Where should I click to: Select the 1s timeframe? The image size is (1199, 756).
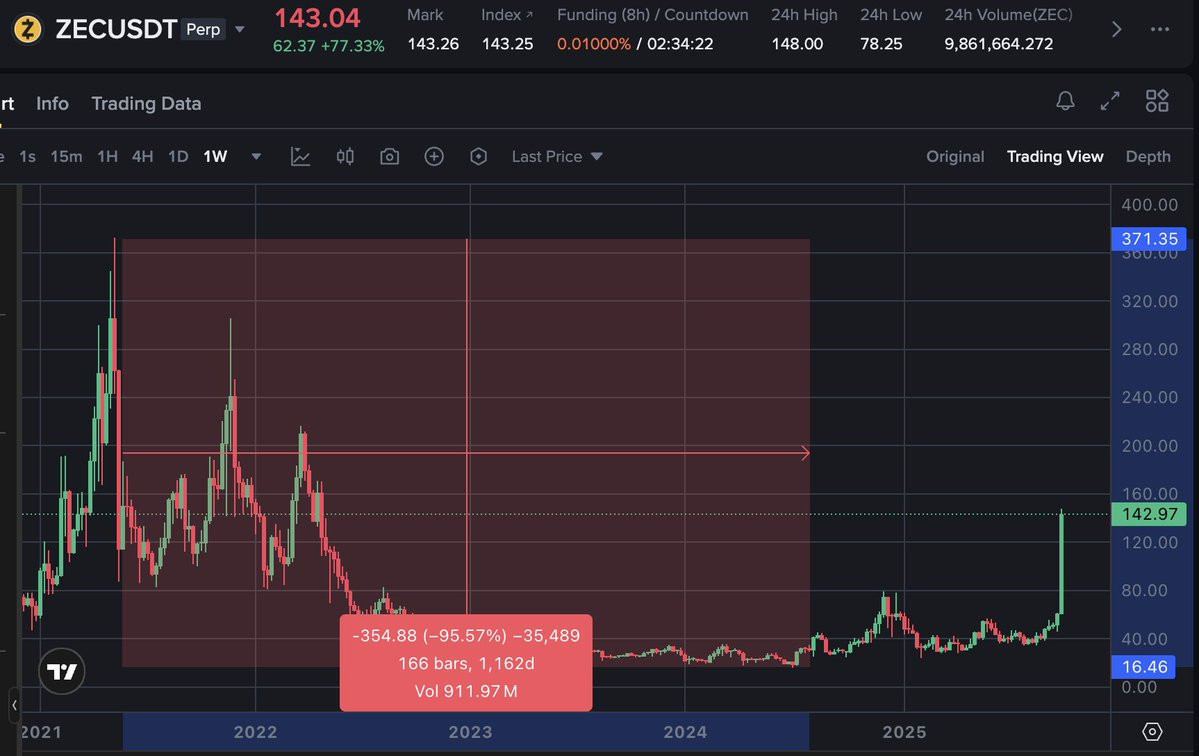click(x=28, y=157)
